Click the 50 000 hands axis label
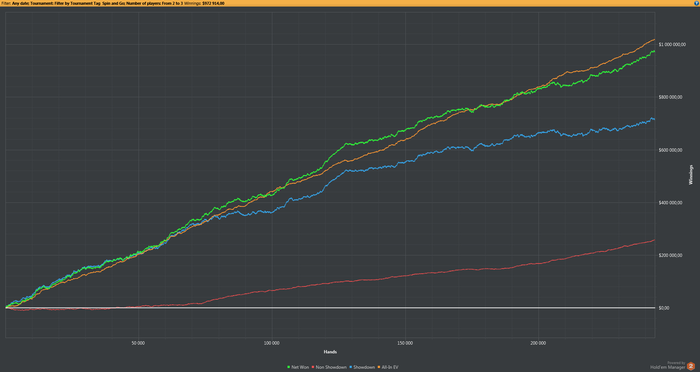Screen dimensions: 700x372 coord(138,343)
